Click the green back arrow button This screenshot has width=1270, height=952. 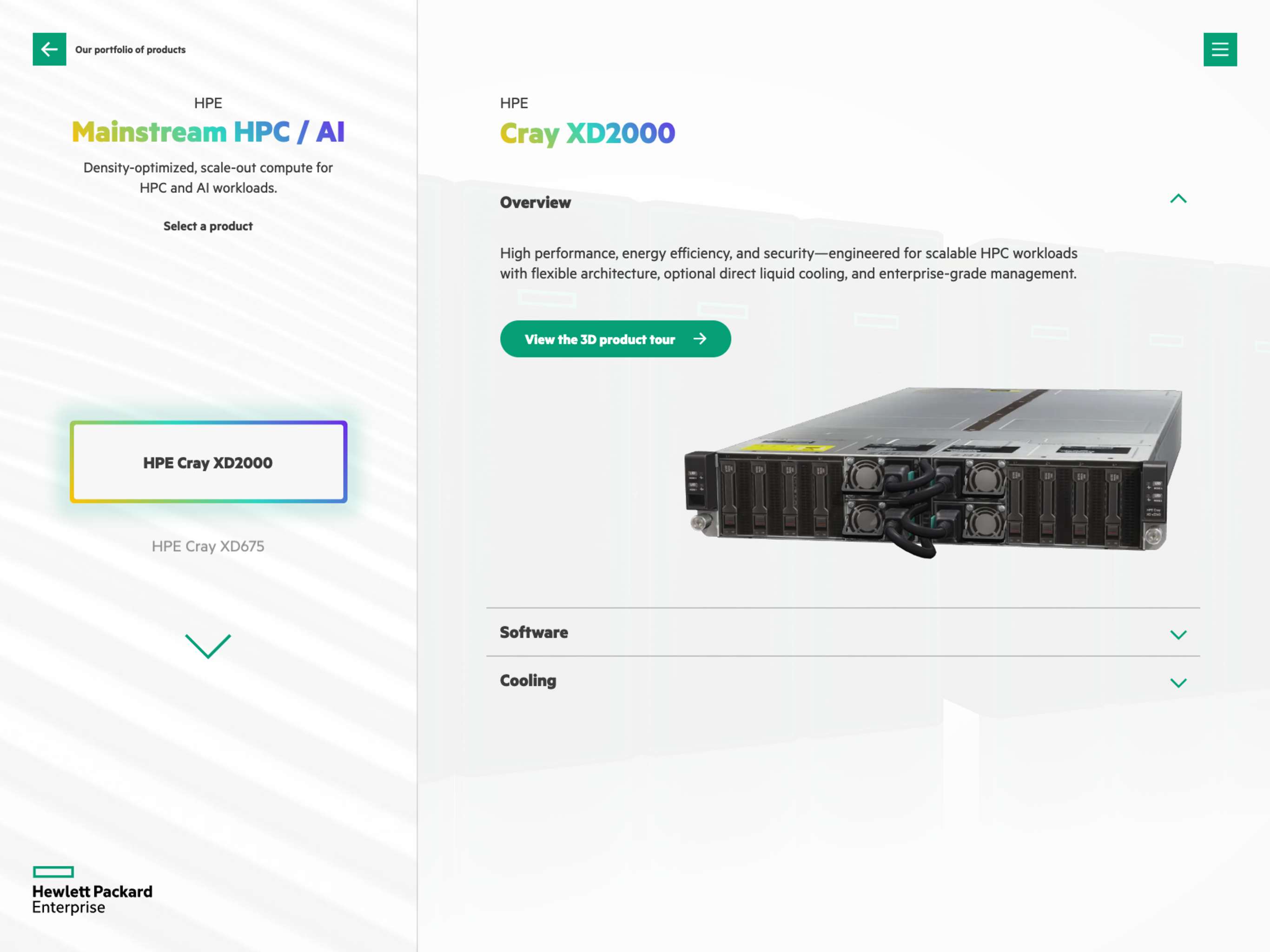49,49
